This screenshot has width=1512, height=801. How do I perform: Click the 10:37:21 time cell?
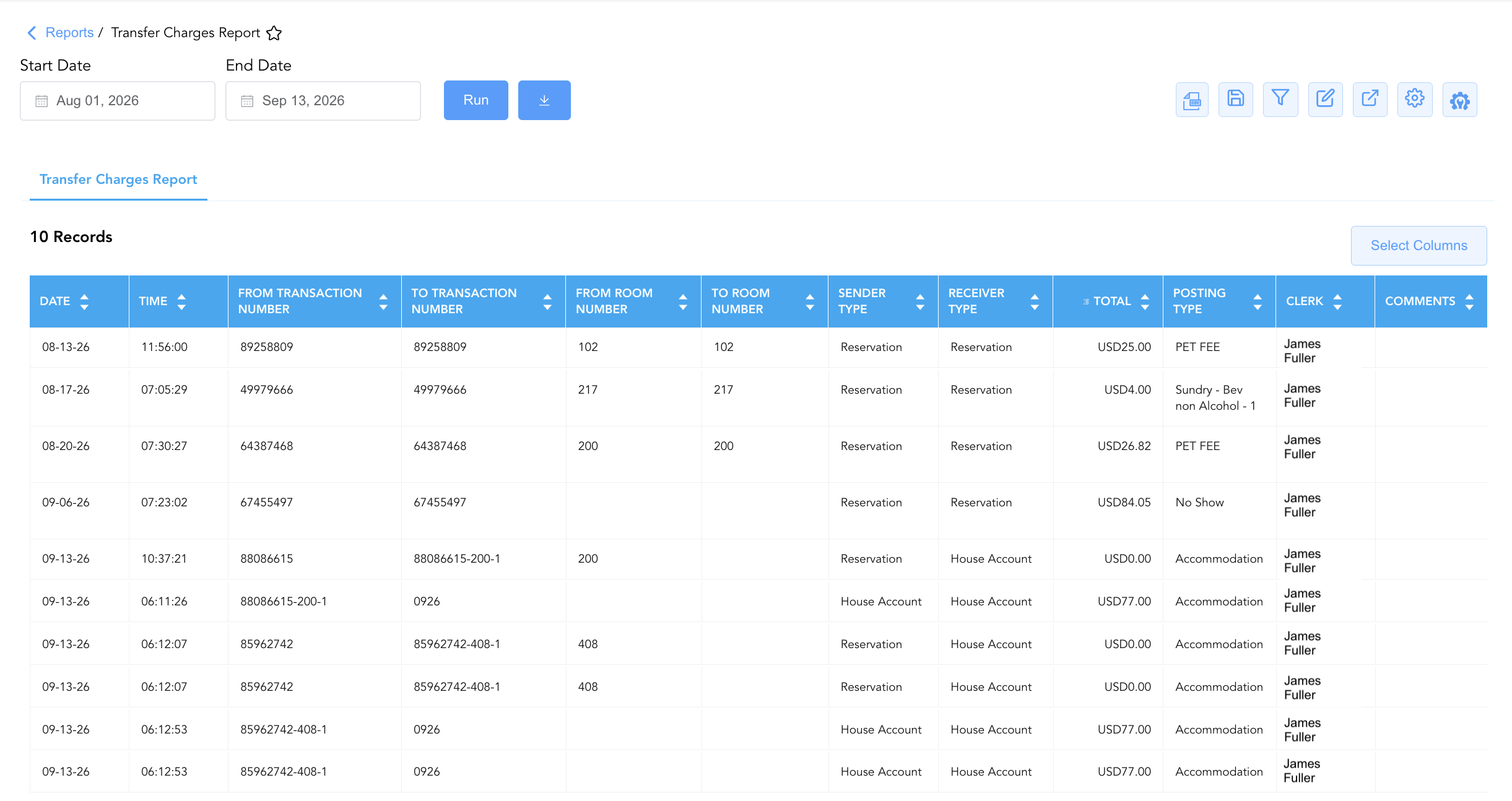(164, 559)
